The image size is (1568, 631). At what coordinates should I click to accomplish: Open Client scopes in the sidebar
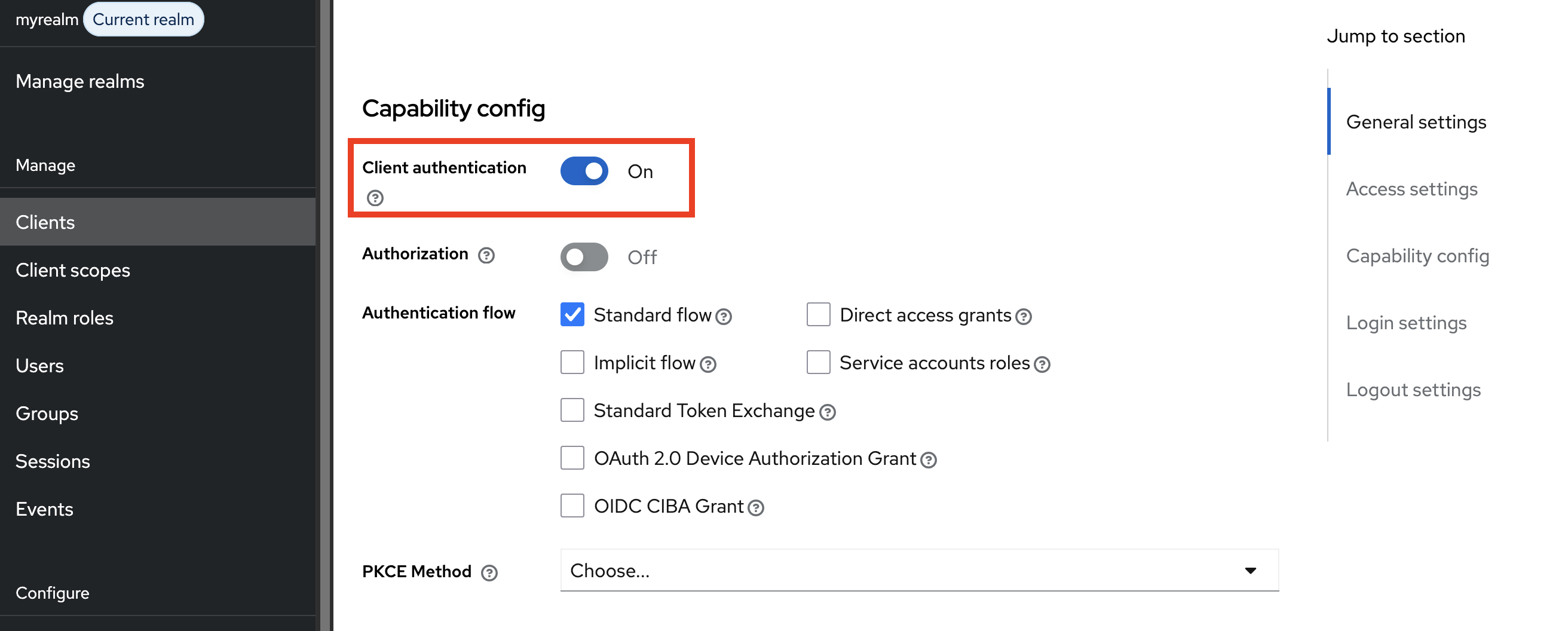pos(73,270)
